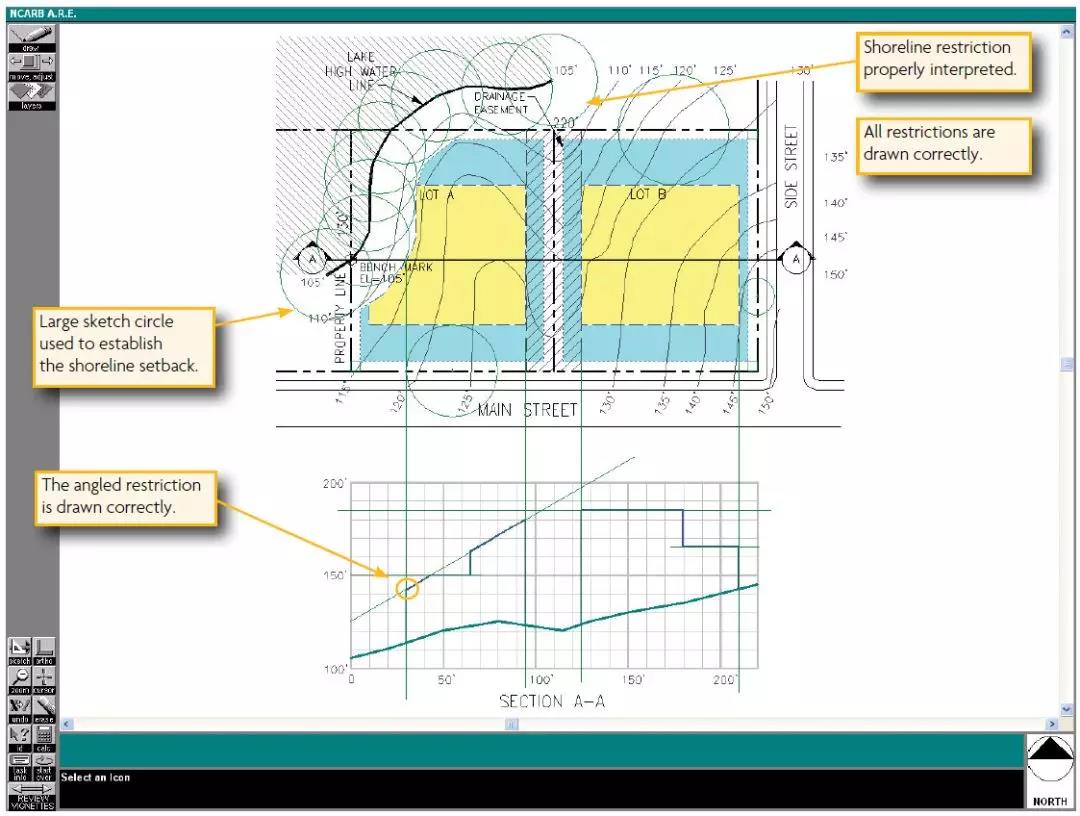Choose the sketch tool
This screenshot has width=1080, height=816.
click(19, 650)
